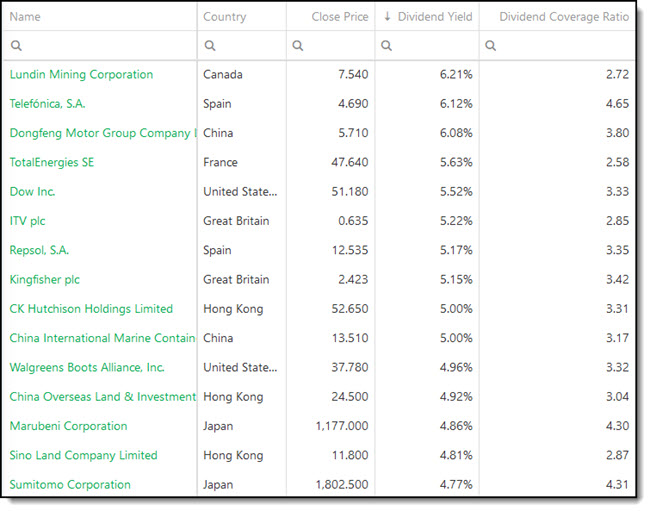
Task: Select close price 47.640
Action: pos(349,162)
